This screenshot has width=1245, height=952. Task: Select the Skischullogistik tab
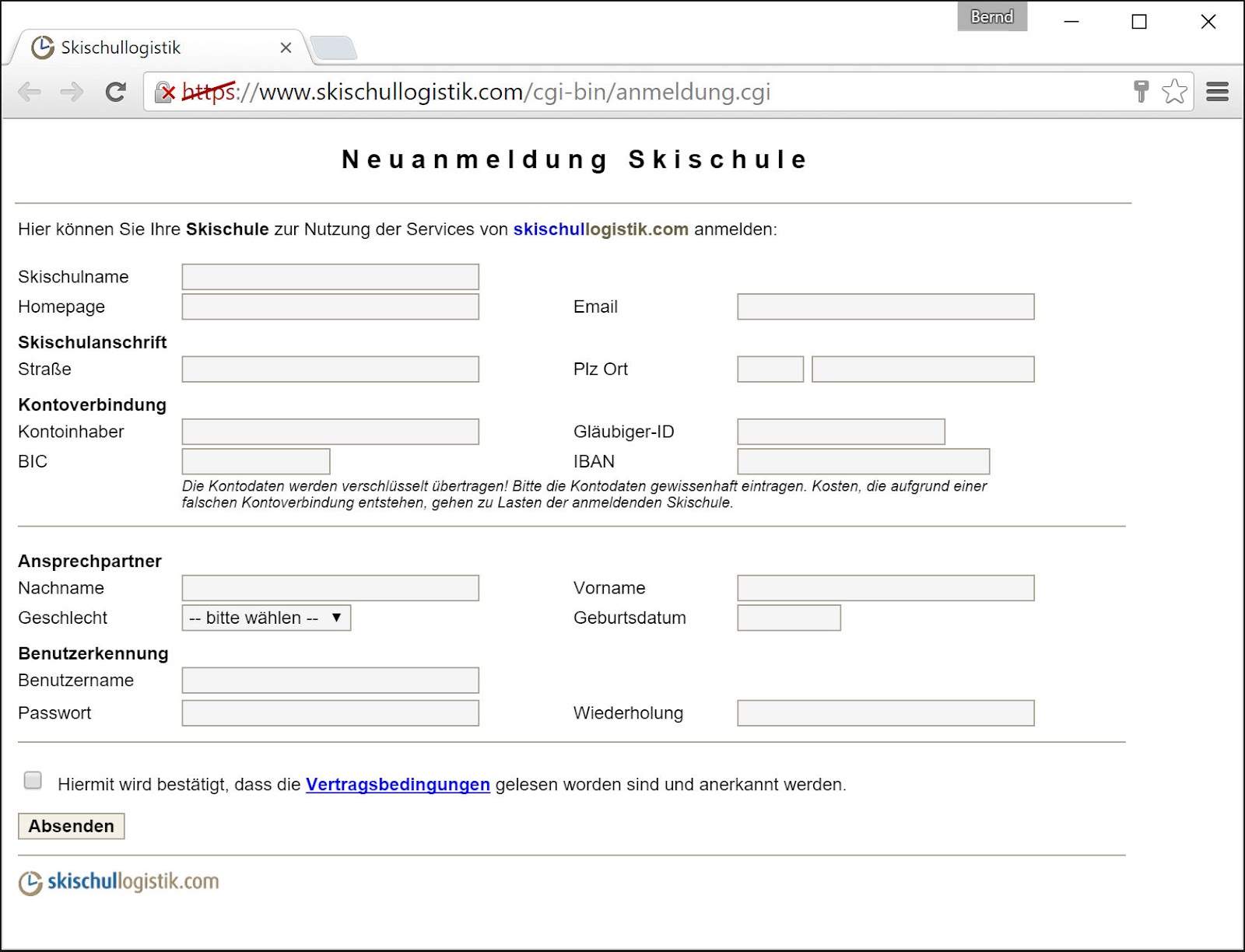click(160, 47)
